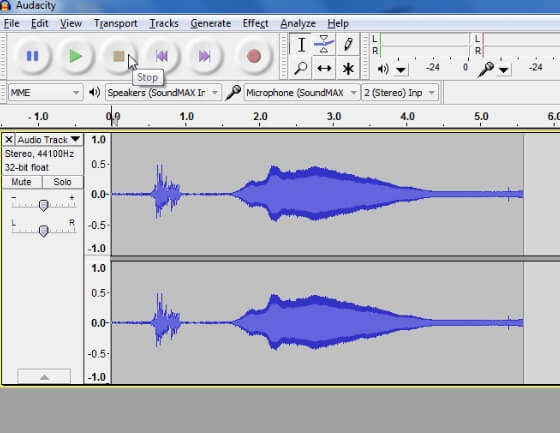Click the playhead marker at 0.0 on ruler
Viewport: 560px width, 433px height.
pyautogui.click(x=114, y=122)
